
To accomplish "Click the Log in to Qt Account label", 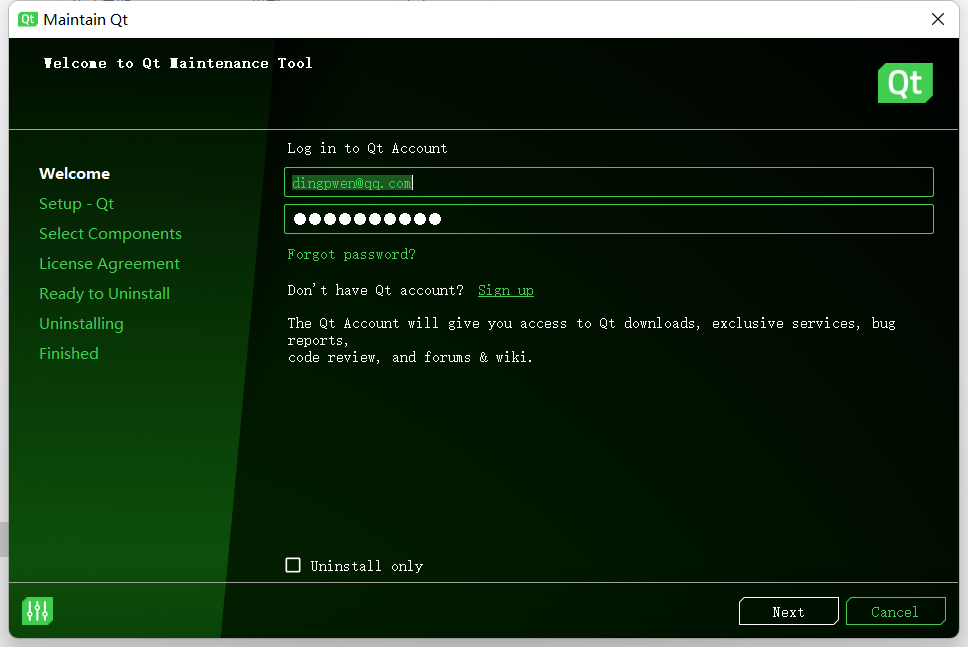I will [x=367, y=148].
